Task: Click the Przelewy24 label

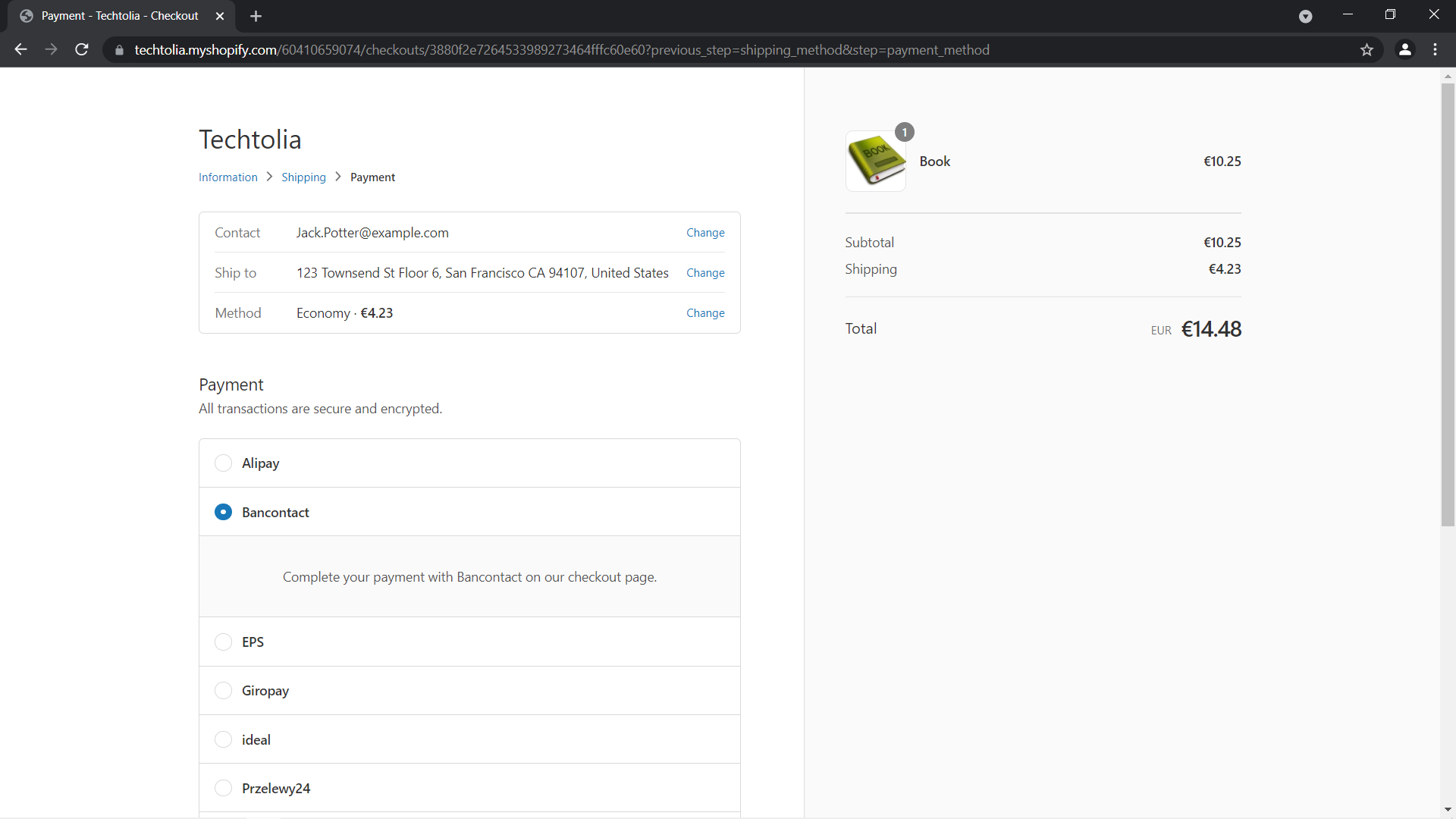Action: click(276, 789)
